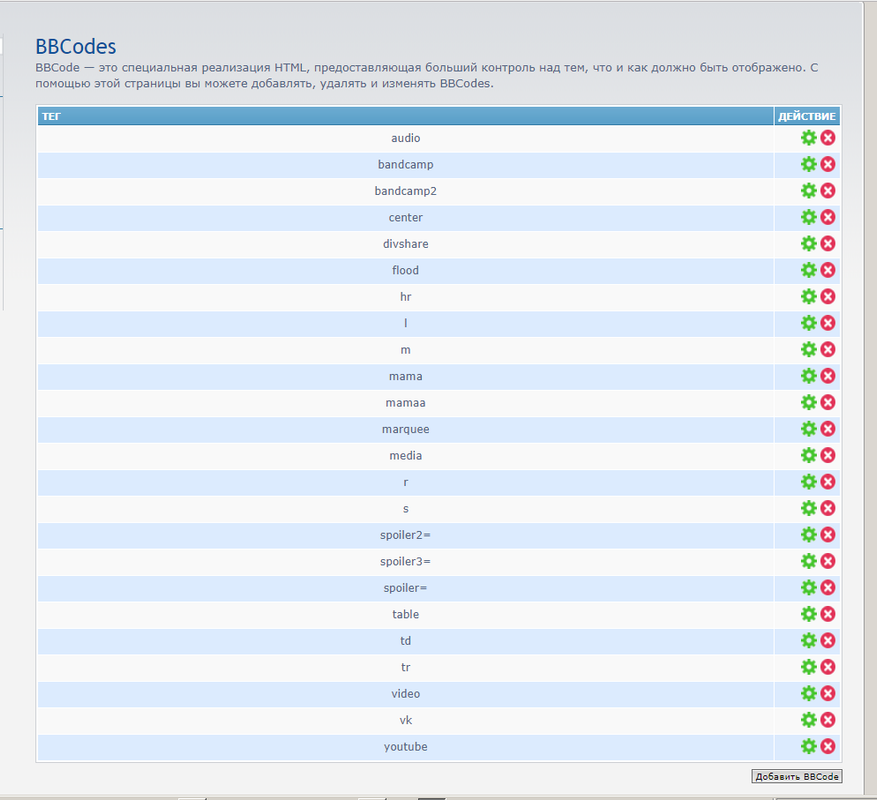
Task: Delete the spoiler3= BBCode
Action: [x=828, y=561]
